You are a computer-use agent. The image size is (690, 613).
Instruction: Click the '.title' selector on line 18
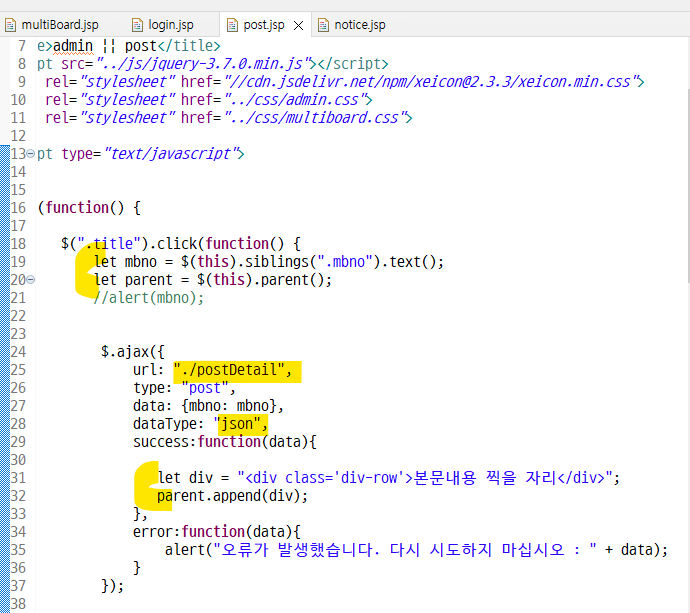(x=109, y=243)
